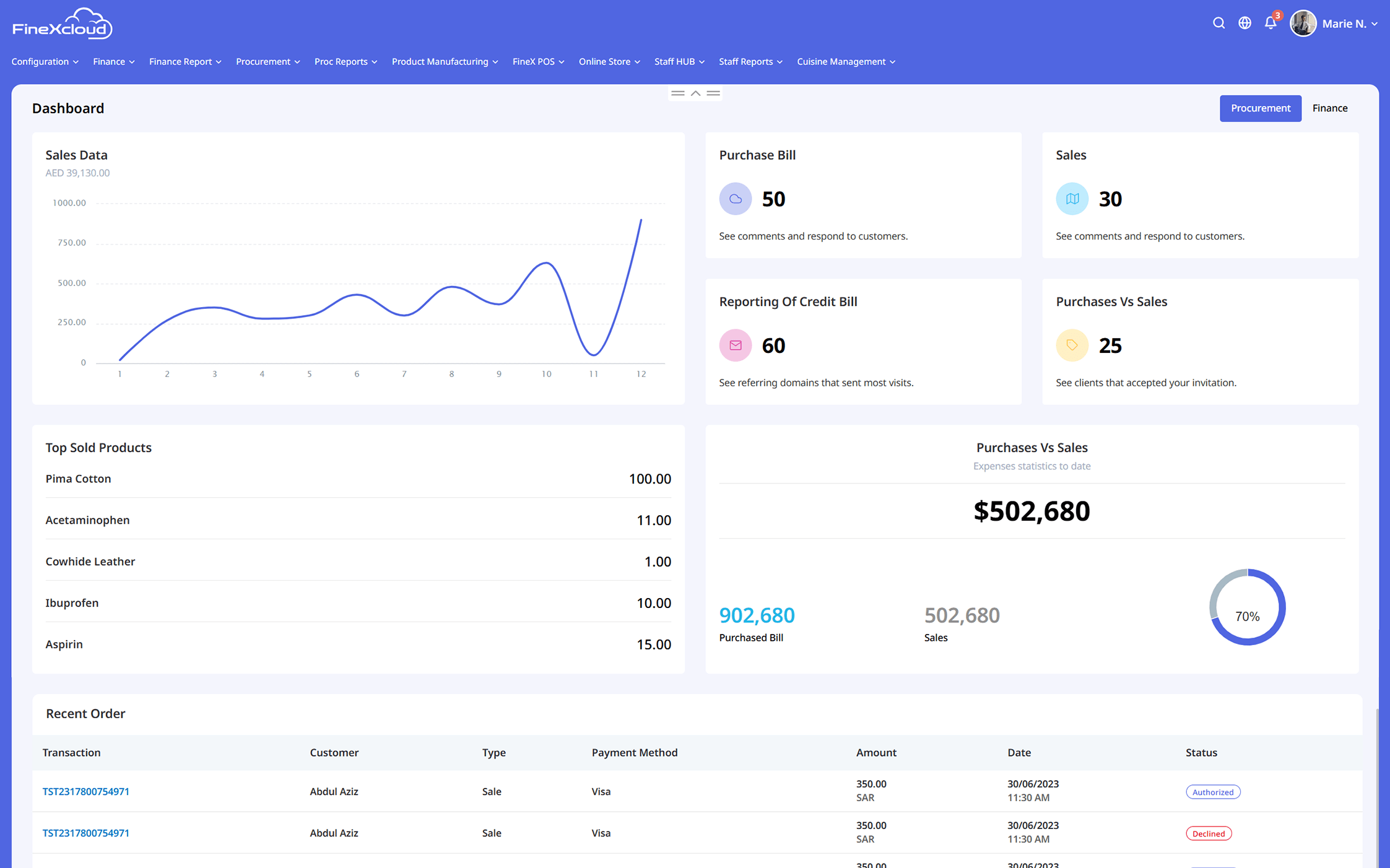The height and width of the screenshot is (868, 1390).
Task: Open the globe language icon
Action: click(1244, 24)
